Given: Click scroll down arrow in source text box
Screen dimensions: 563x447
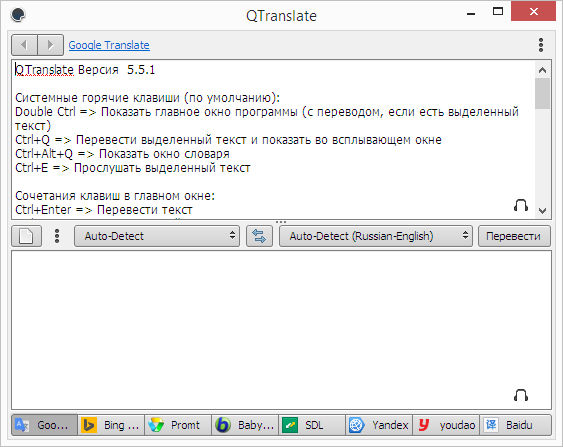Looking at the screenshot, I should click(x=543, y=210).
